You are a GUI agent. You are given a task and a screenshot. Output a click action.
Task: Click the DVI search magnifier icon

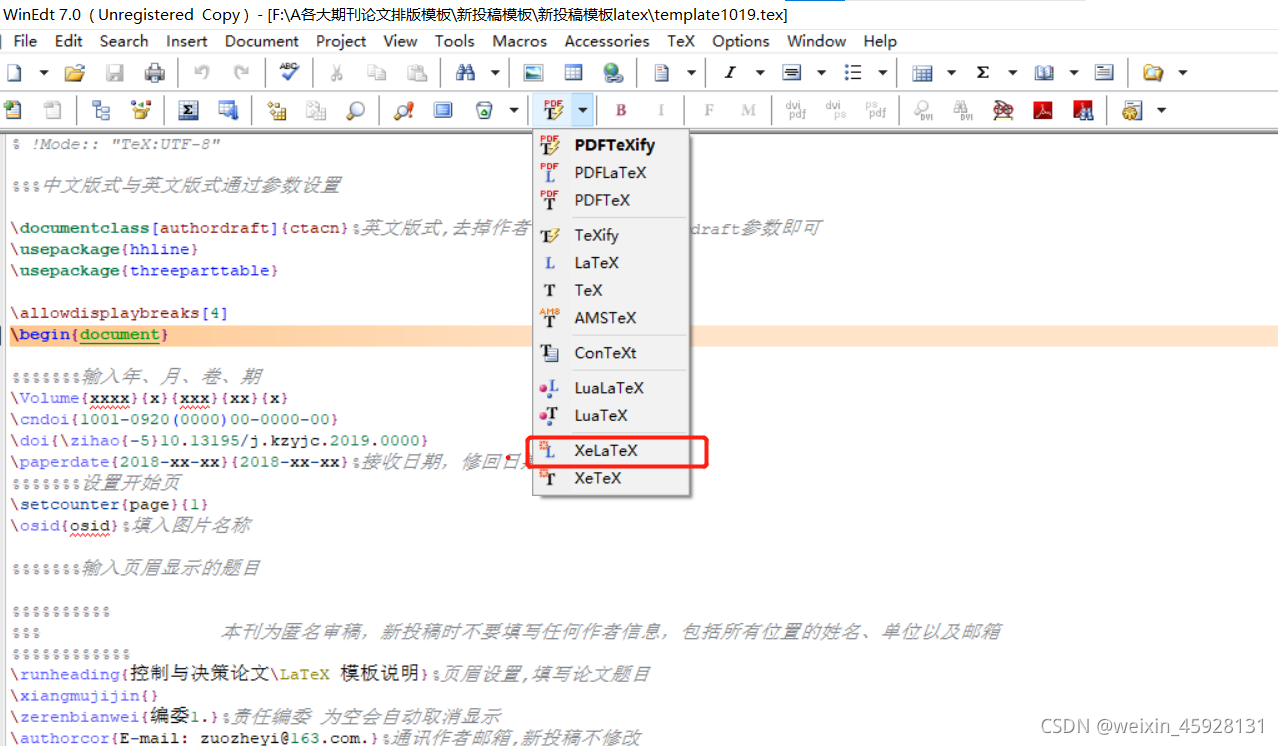coord(922,110)
